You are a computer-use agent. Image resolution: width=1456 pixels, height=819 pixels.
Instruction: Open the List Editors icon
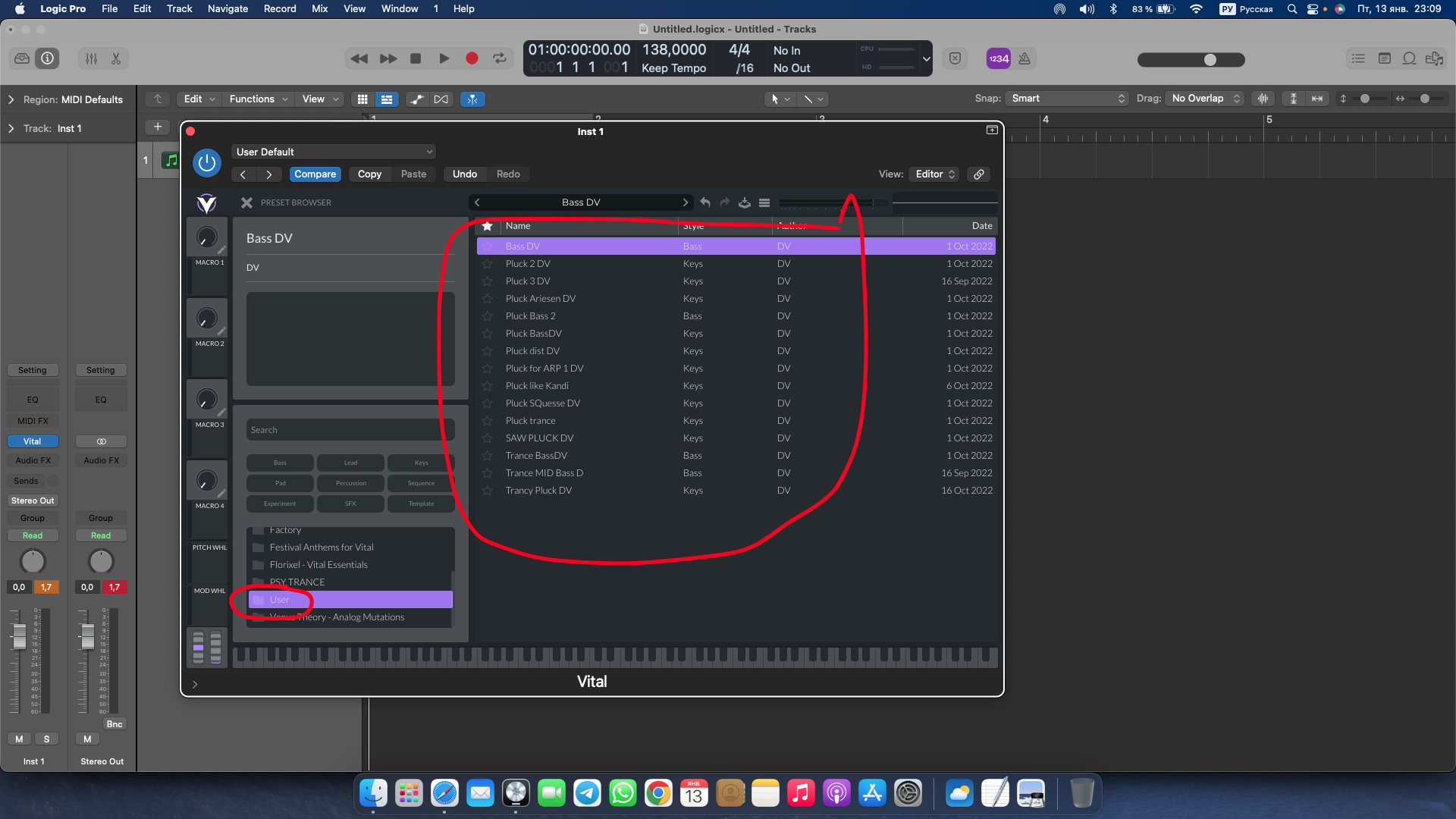tap(1358, 58)
